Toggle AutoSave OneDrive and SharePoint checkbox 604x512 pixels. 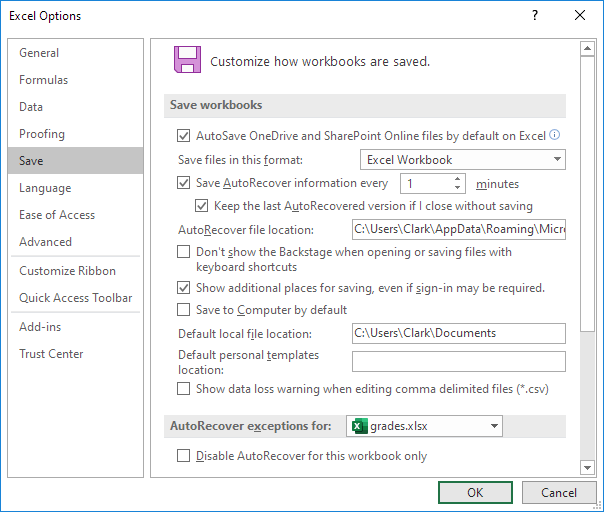(x=183, y=135)
